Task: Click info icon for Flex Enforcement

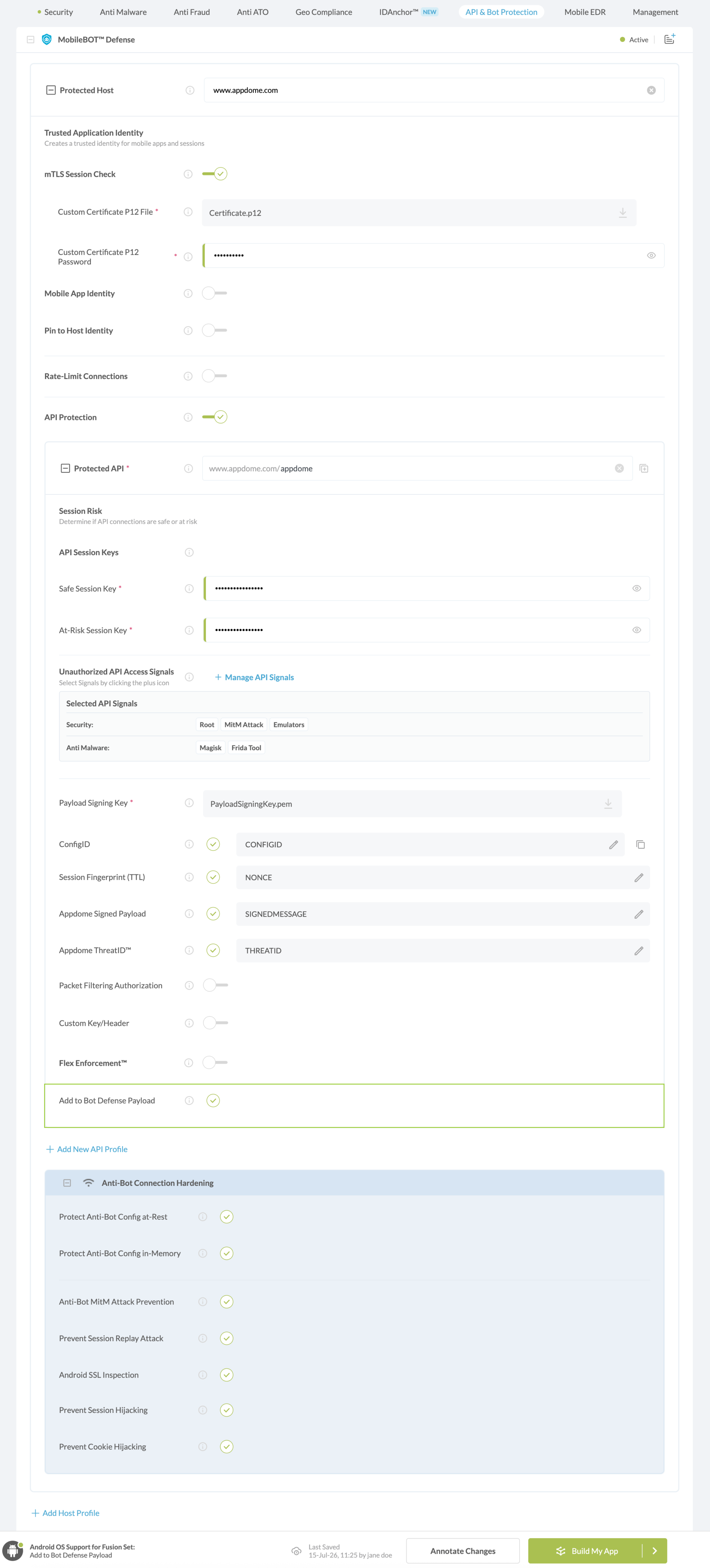Action: [x=189, y=1063]
